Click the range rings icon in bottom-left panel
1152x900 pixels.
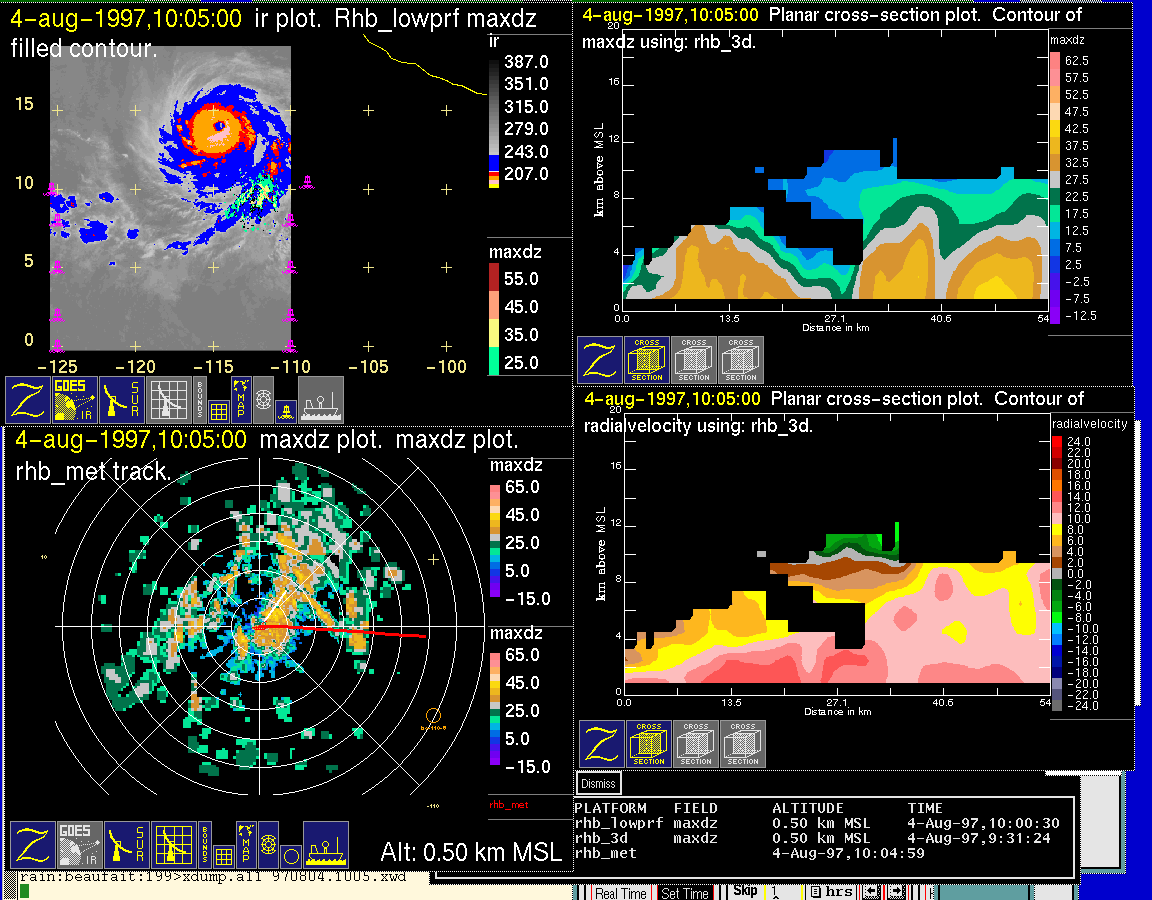point(267,845)
